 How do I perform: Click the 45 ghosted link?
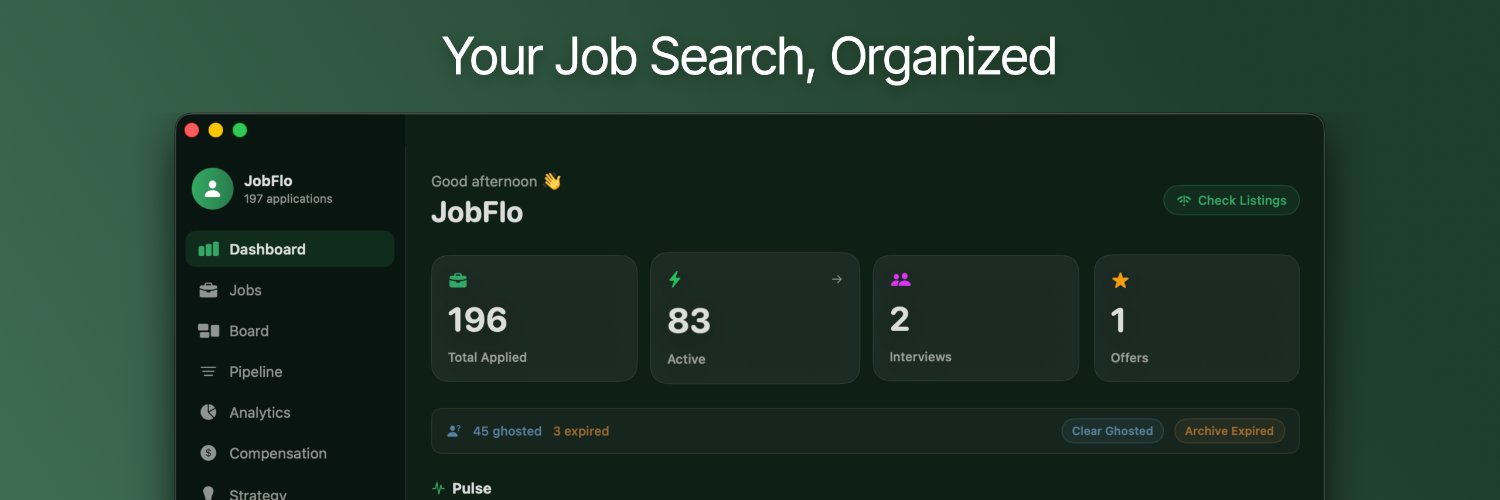pyautogui.click(x=507, y=431)
